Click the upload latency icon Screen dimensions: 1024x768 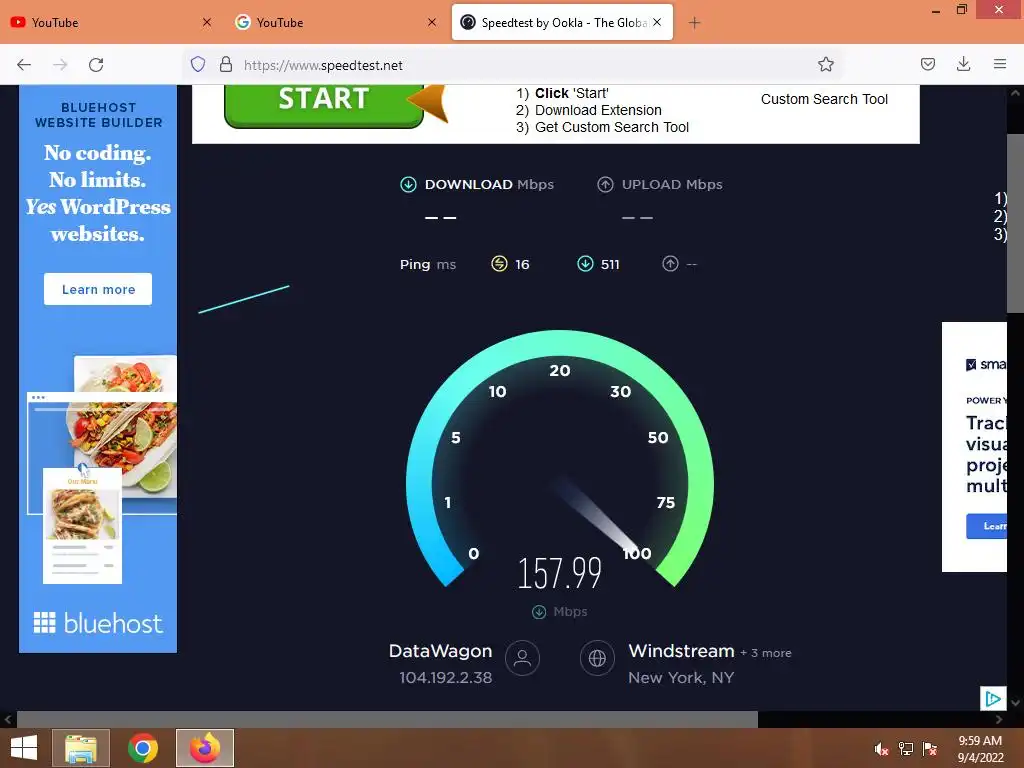click(670, 264)
